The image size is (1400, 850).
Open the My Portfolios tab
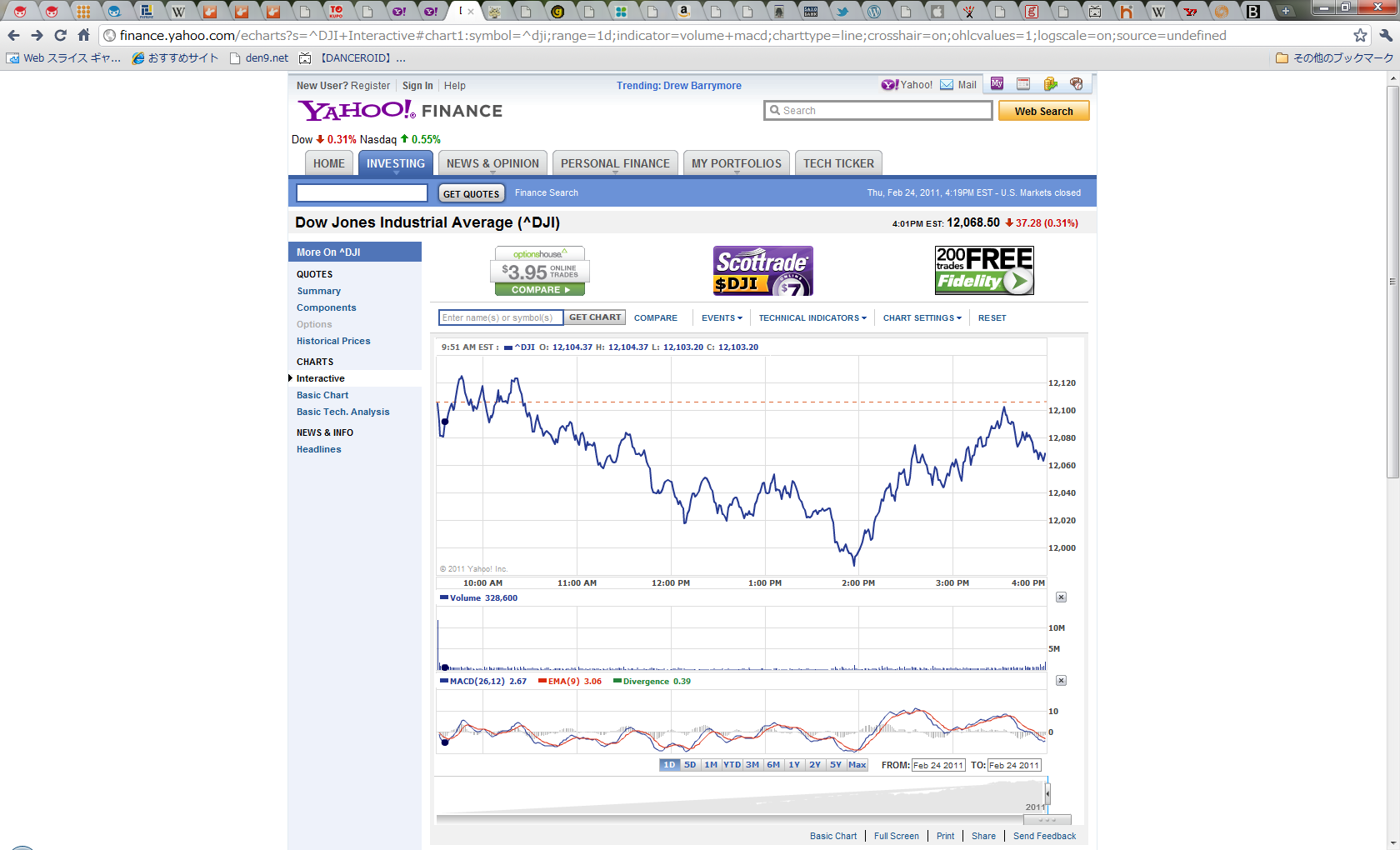coord(737,163)
